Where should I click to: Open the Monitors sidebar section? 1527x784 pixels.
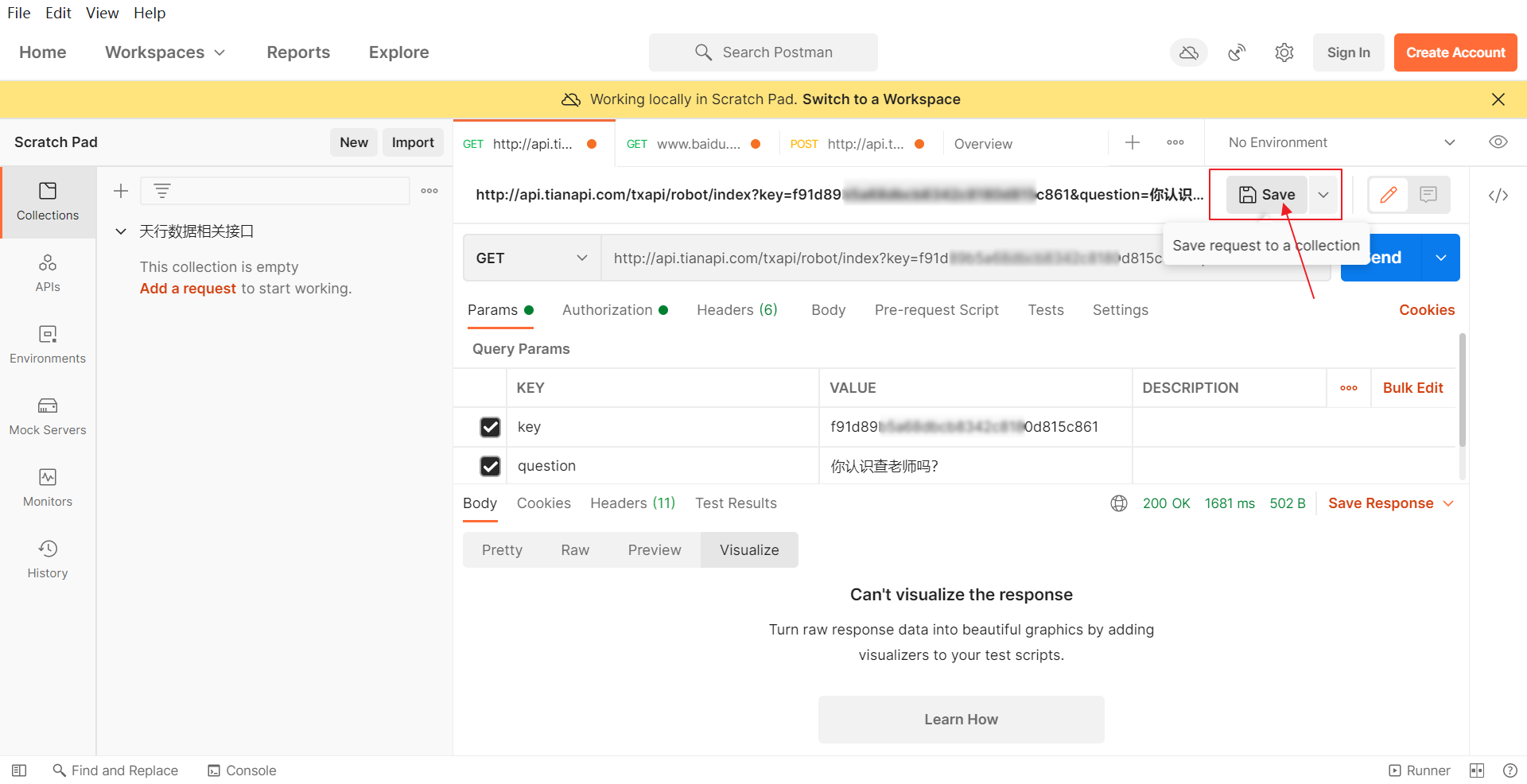click(x=48, y=488)
